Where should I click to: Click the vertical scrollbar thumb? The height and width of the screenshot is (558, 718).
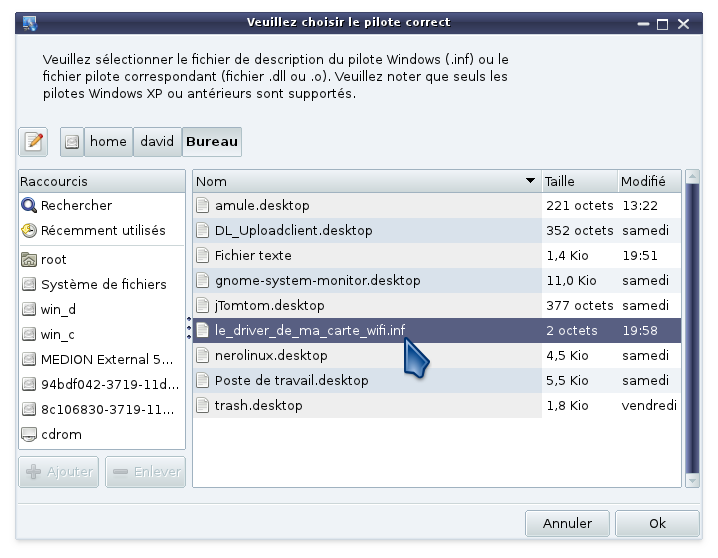tap(692, 329)
